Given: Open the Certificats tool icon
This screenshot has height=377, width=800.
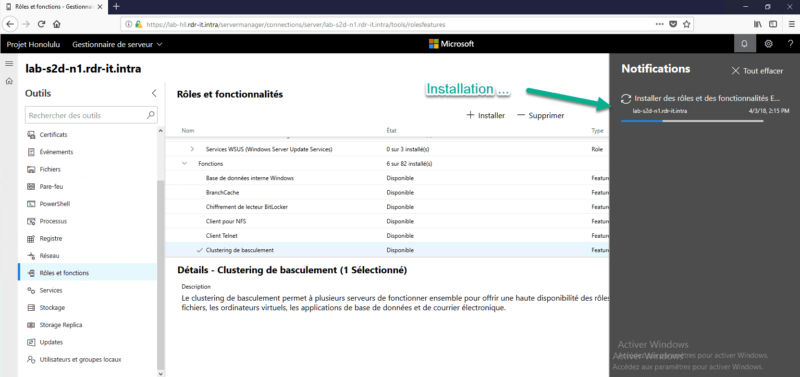Looking at the screenshot, I should point(30,135).
